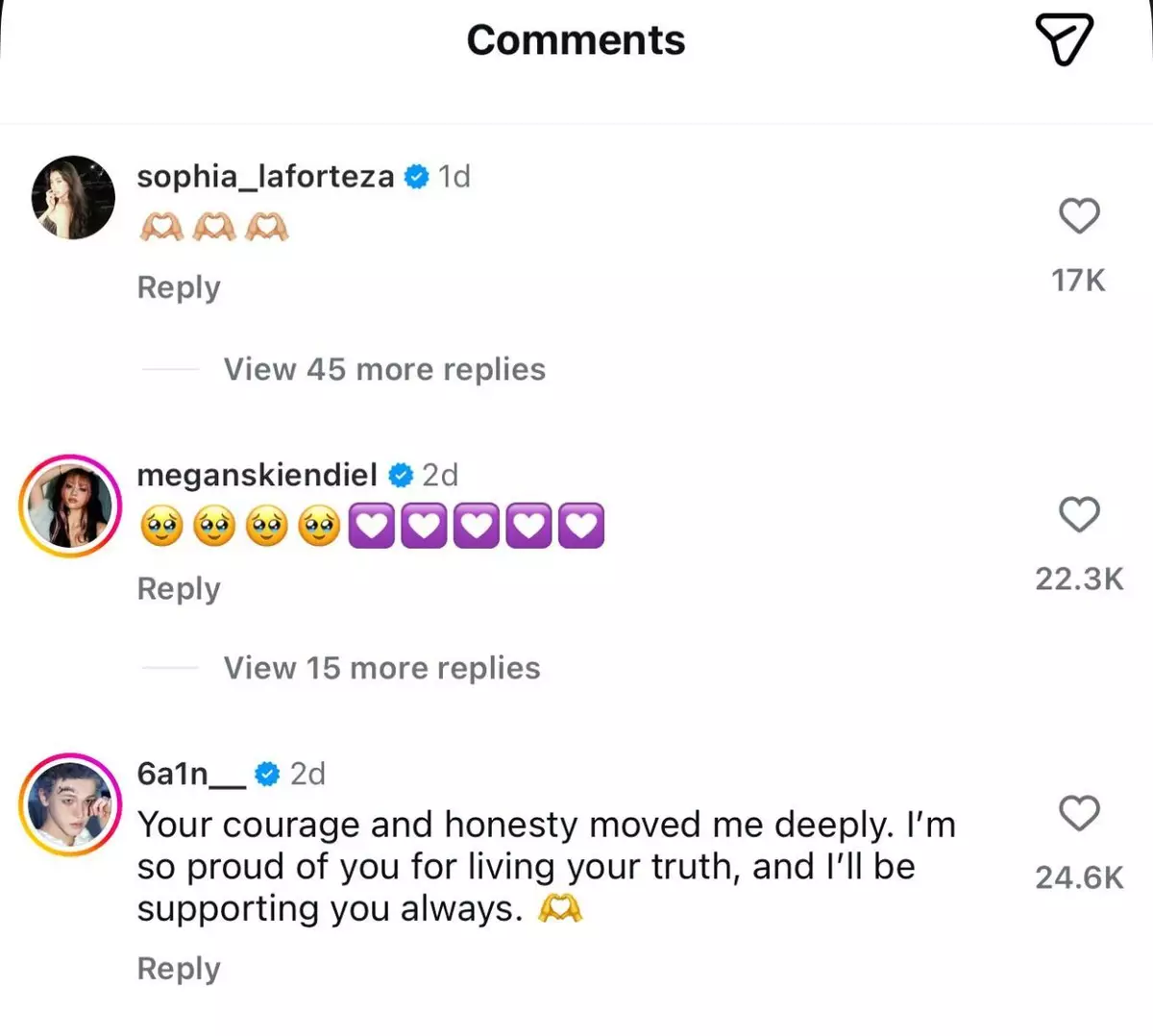
Task: Reply to 6a1n__'s comment
Action: click(x=179, y=969)
